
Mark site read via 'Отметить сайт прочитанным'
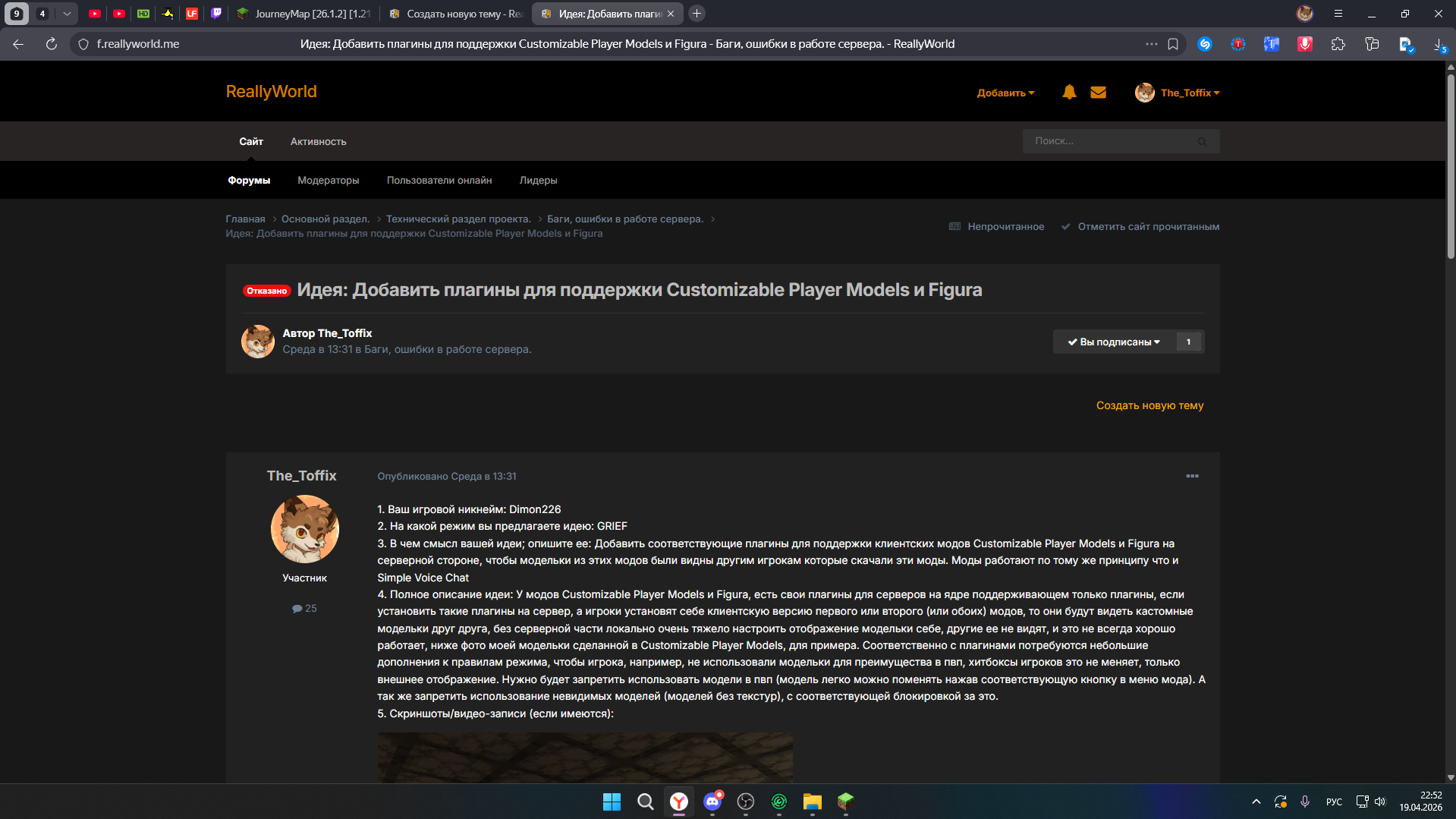click(x=1148, y=227)
